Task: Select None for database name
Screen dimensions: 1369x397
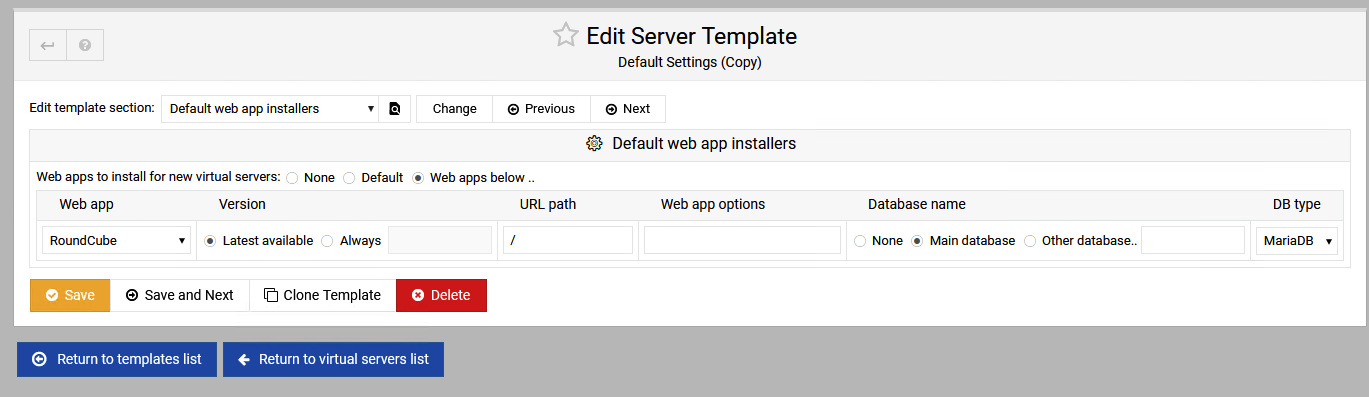Action: 860,241
